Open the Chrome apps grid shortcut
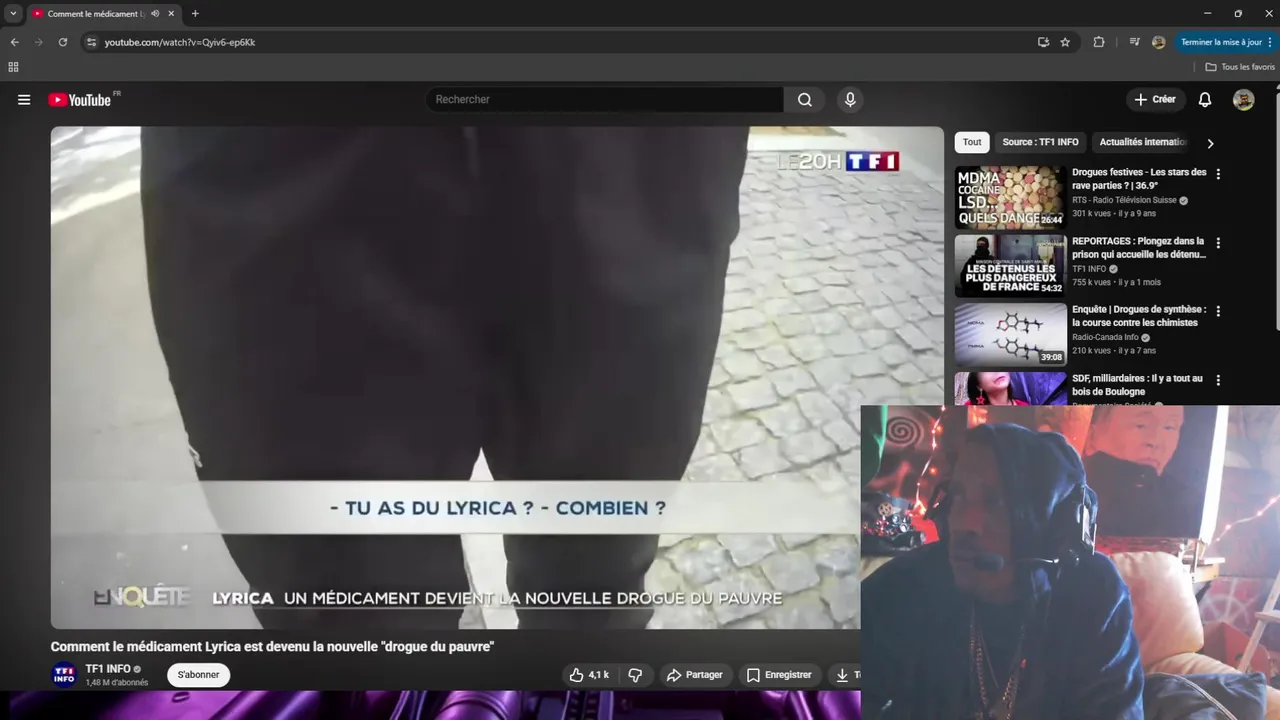The width and height of the screenshot is (1280, 720). tap(13, 67)
